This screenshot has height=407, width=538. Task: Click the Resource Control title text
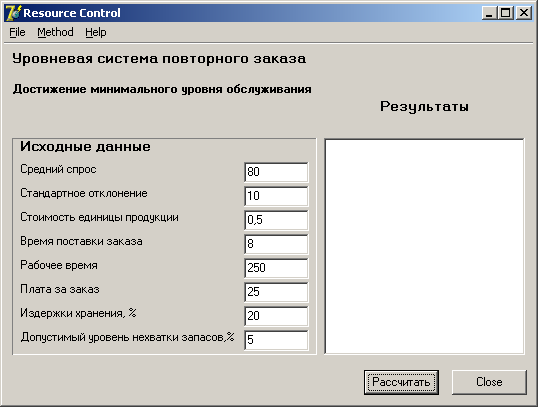72,13
